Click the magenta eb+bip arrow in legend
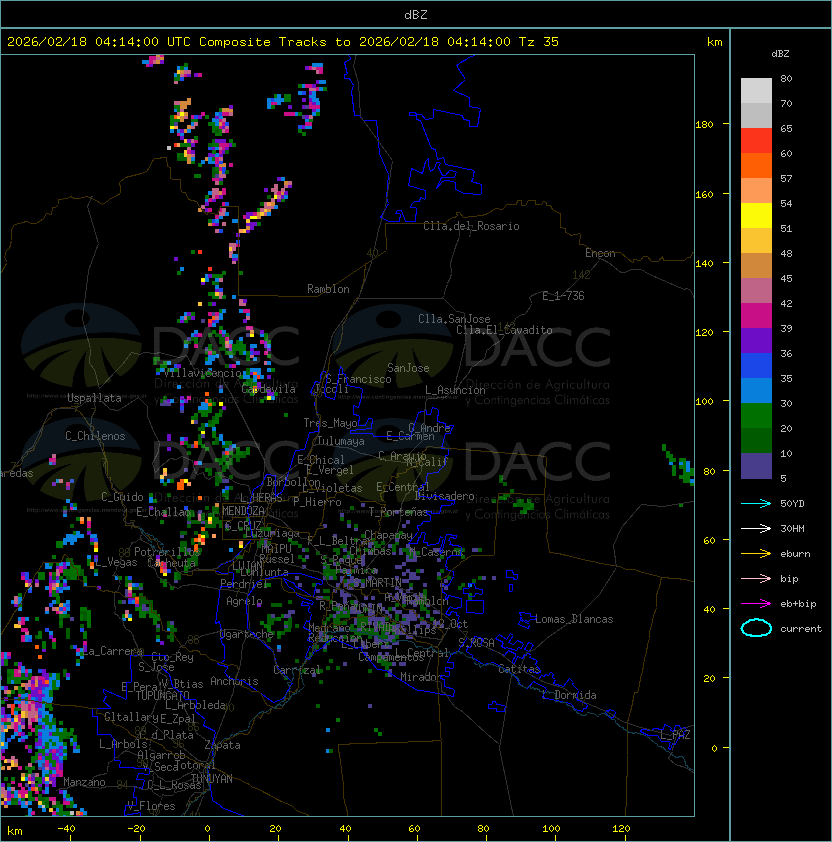The height and width of the screenshot is (842, 832). click(756, 604)
